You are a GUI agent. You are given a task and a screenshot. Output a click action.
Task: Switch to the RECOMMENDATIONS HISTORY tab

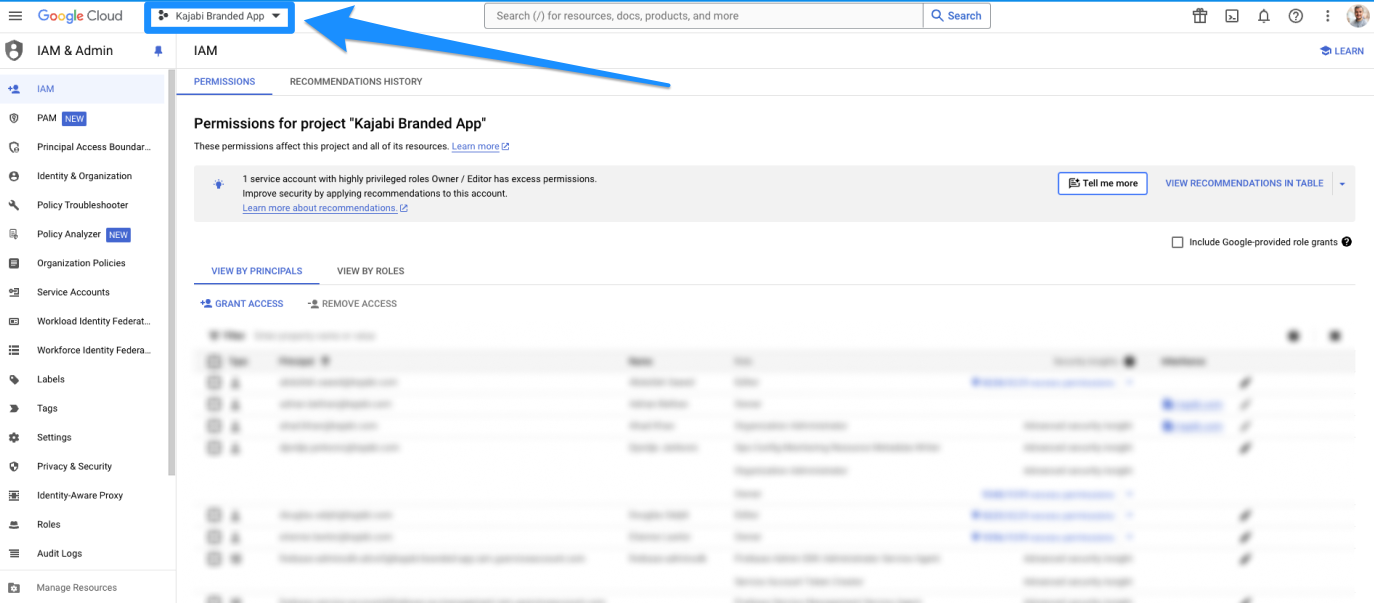[358, 81]
